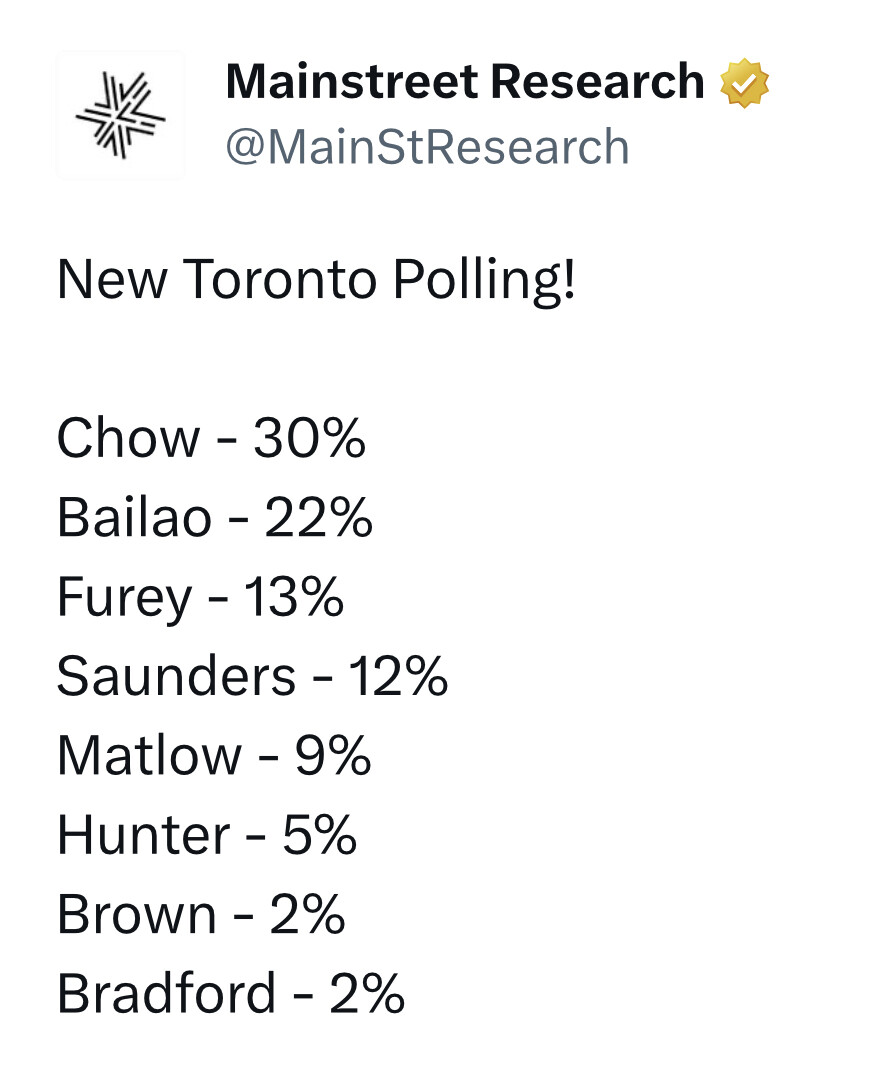The width and height of the screenshot is (880, 1071).
Task: Click the Mainstreet Research profile avatar
Action: 120,114
